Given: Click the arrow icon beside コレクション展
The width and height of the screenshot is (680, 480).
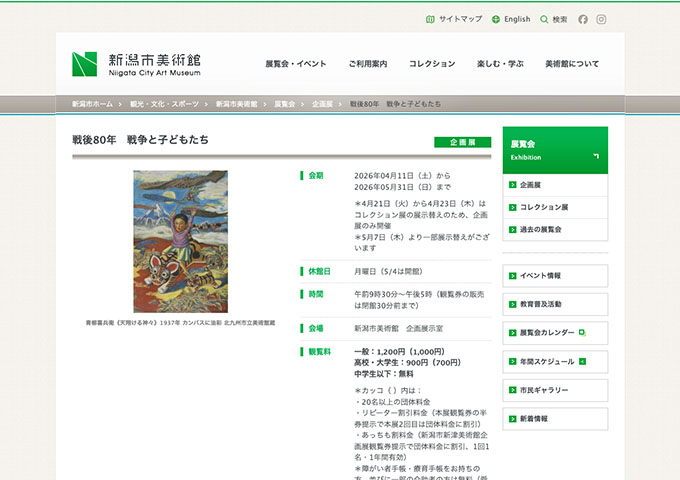Looking at the screenshot, I should [x=513, y=207].
